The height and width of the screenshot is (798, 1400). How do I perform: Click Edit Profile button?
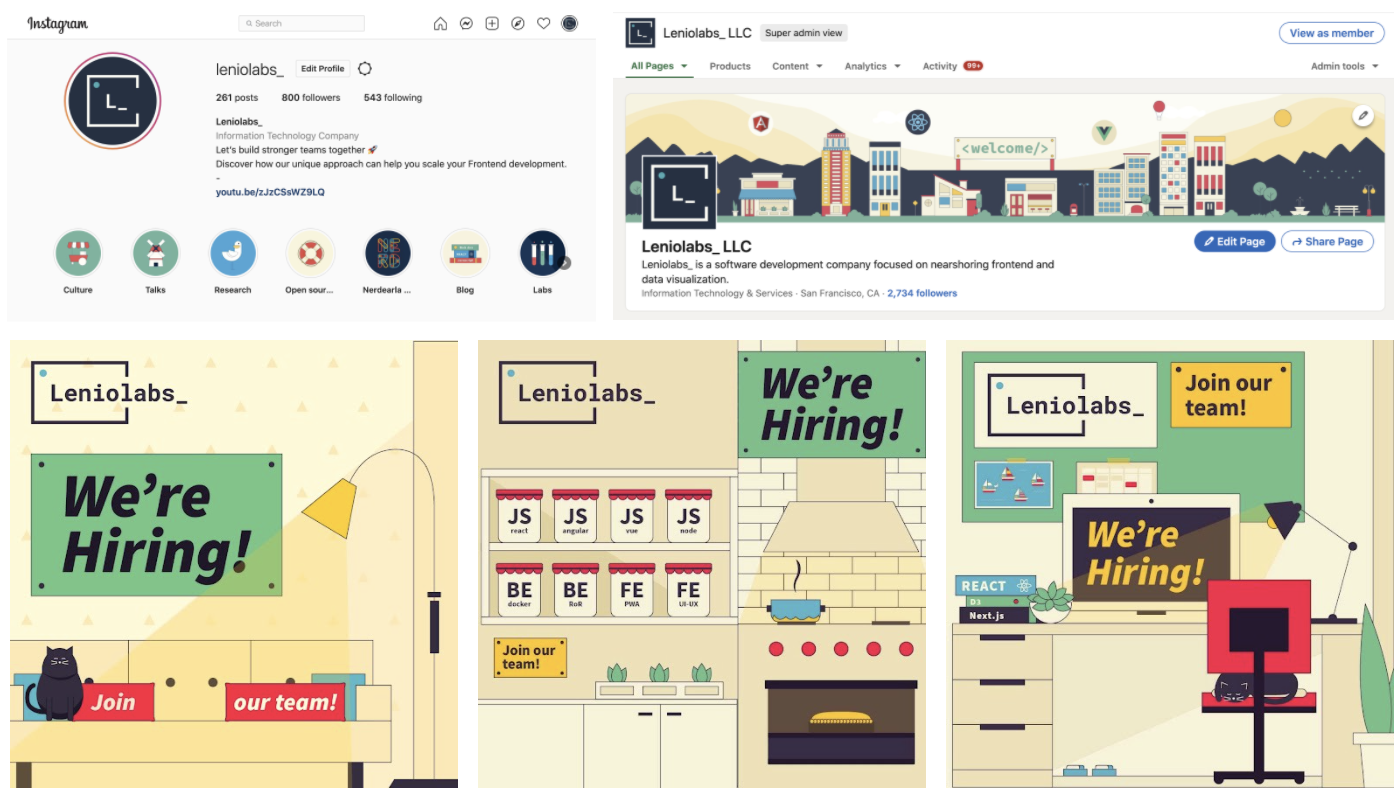pos(322,69)
